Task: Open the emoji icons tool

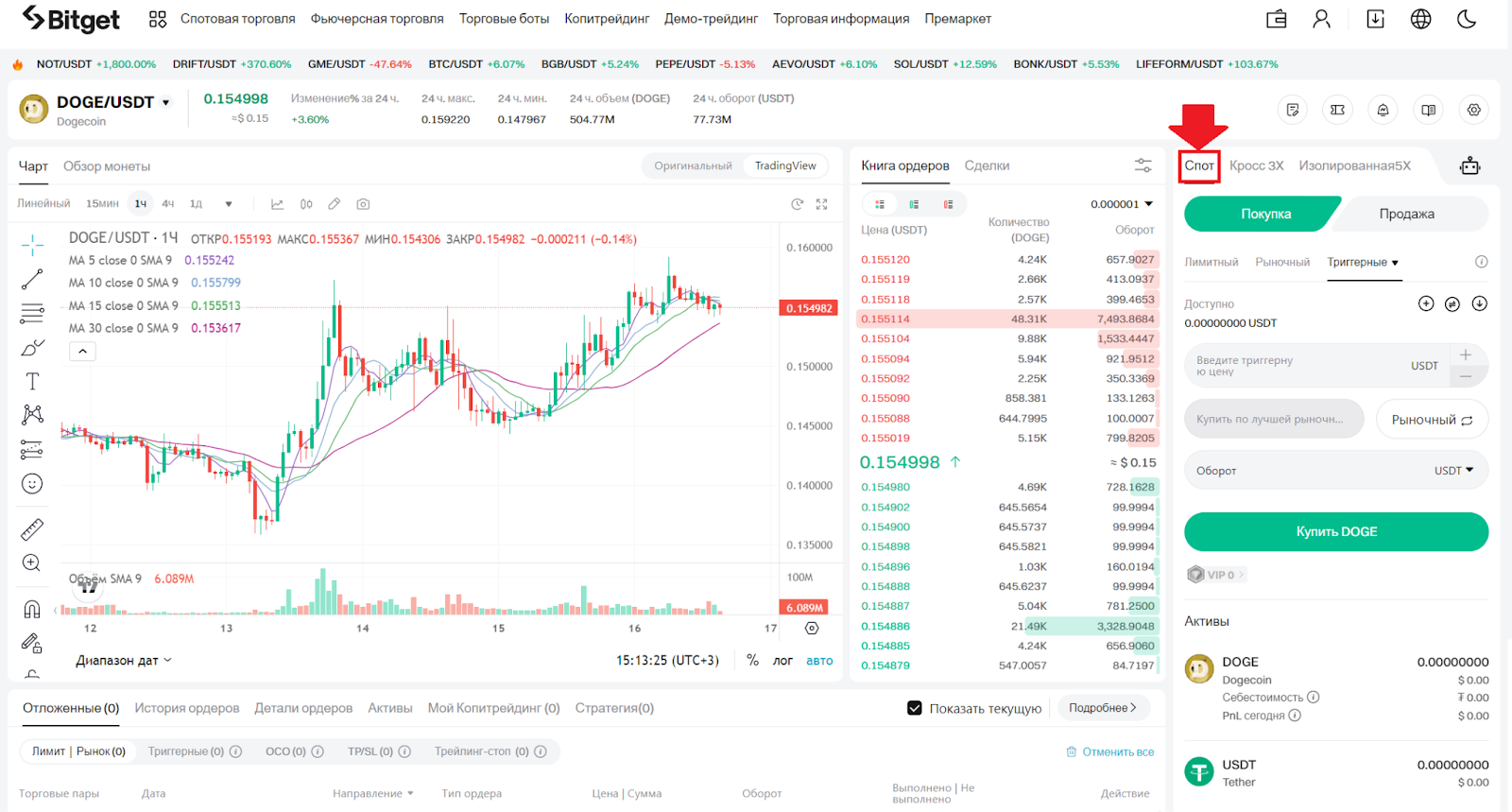Action: [32, 484]
